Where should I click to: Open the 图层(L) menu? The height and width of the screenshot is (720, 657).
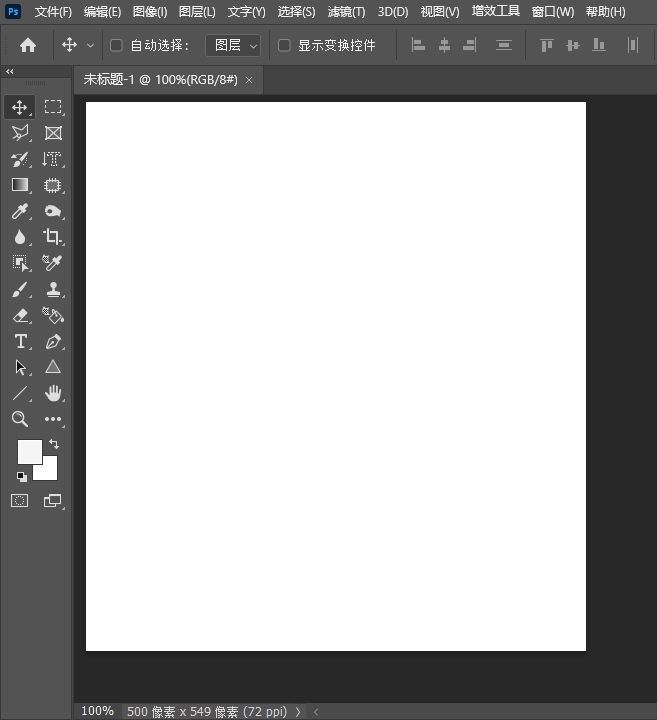coord(197,11)
